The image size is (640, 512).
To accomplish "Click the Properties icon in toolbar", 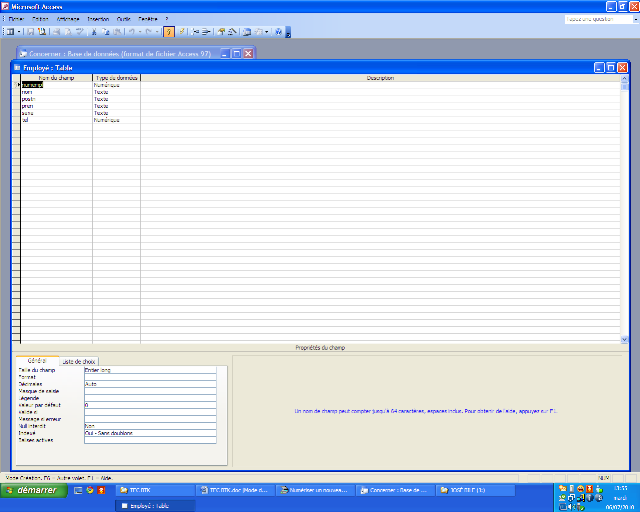I will click(221, 32).
